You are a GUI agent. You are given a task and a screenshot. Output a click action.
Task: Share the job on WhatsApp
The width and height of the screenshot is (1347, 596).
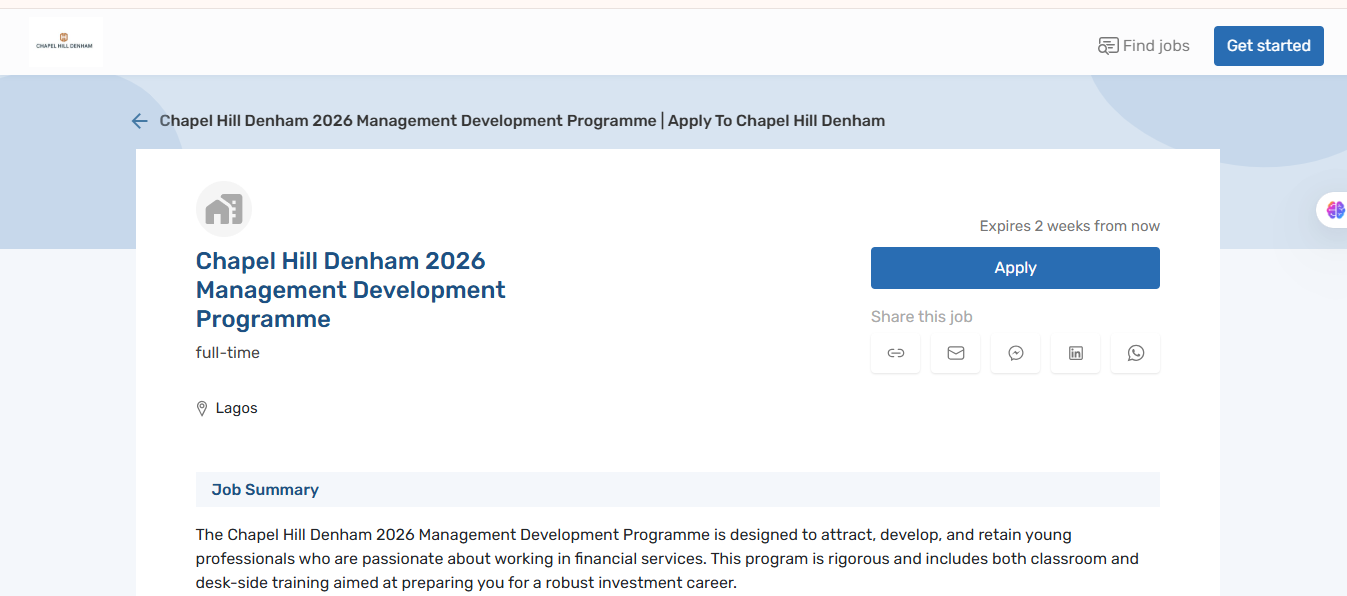(1135, 352)
